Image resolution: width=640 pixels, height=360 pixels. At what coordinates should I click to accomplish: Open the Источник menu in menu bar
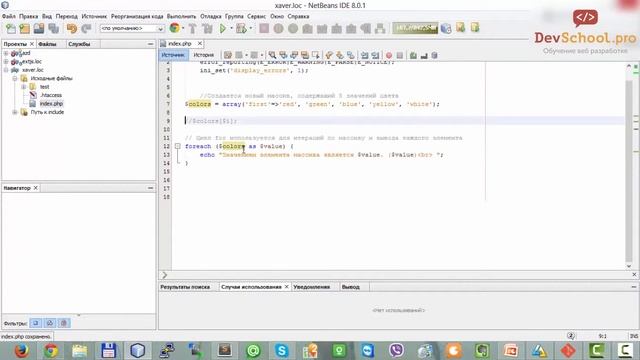coord(94,16)
